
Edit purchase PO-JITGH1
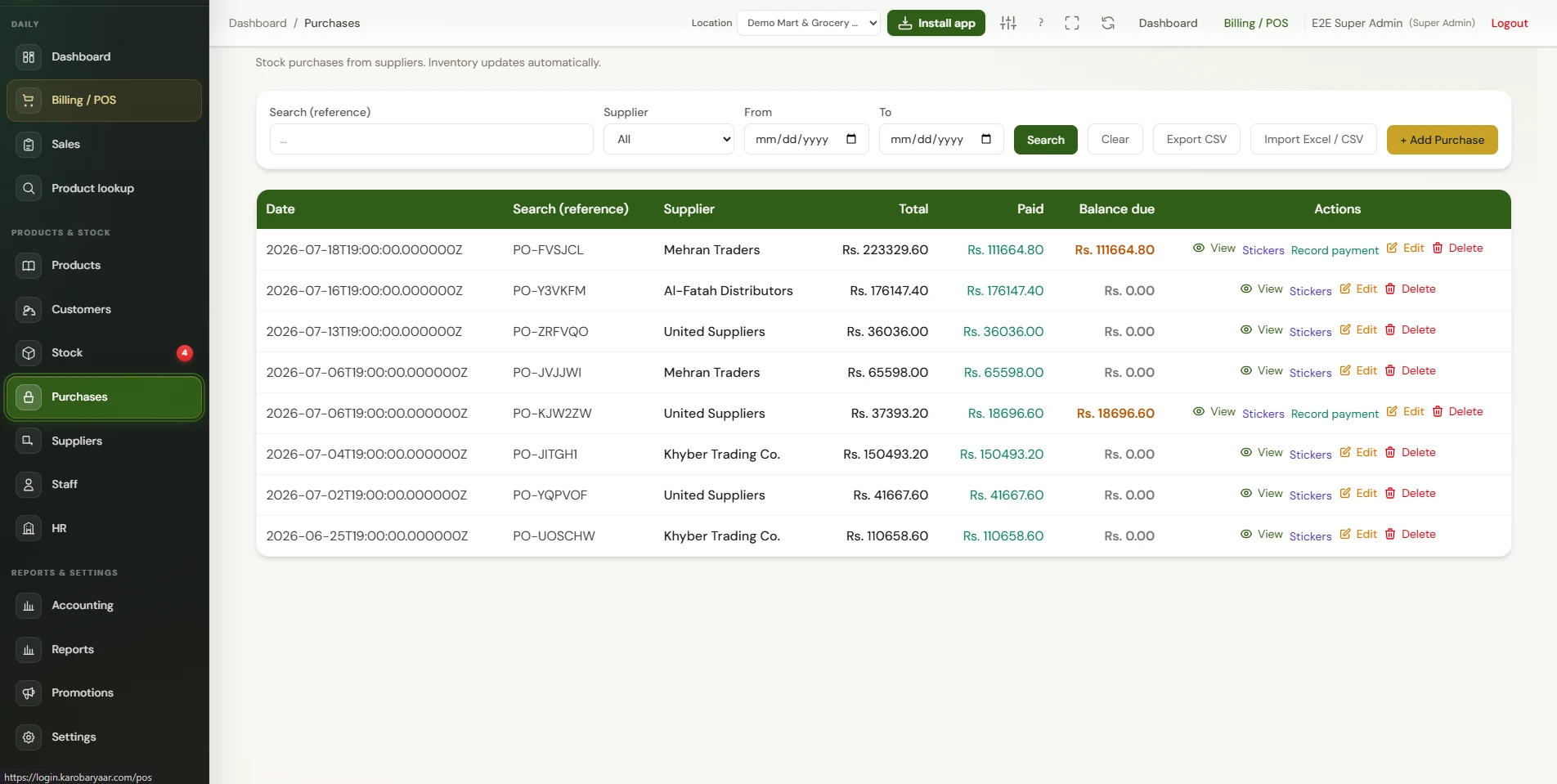pos(1358,452)
